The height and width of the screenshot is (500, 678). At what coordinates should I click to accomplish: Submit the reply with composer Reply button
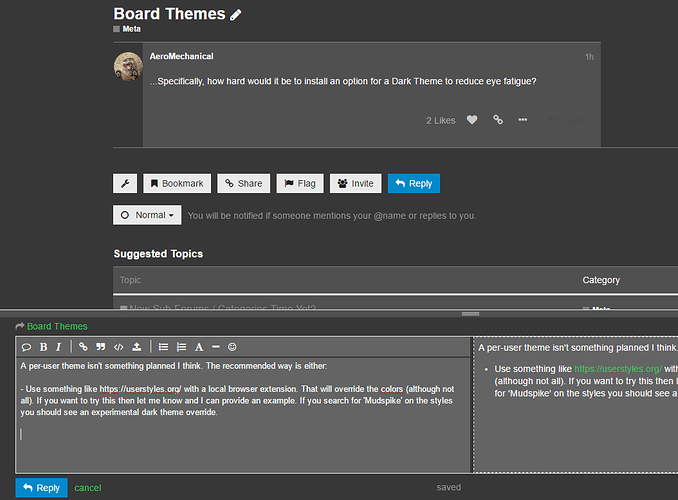click(x=42, y=487)
